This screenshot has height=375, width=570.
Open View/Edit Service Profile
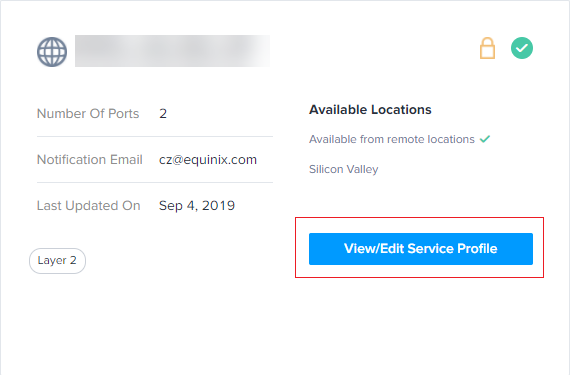tap(421, 249)
